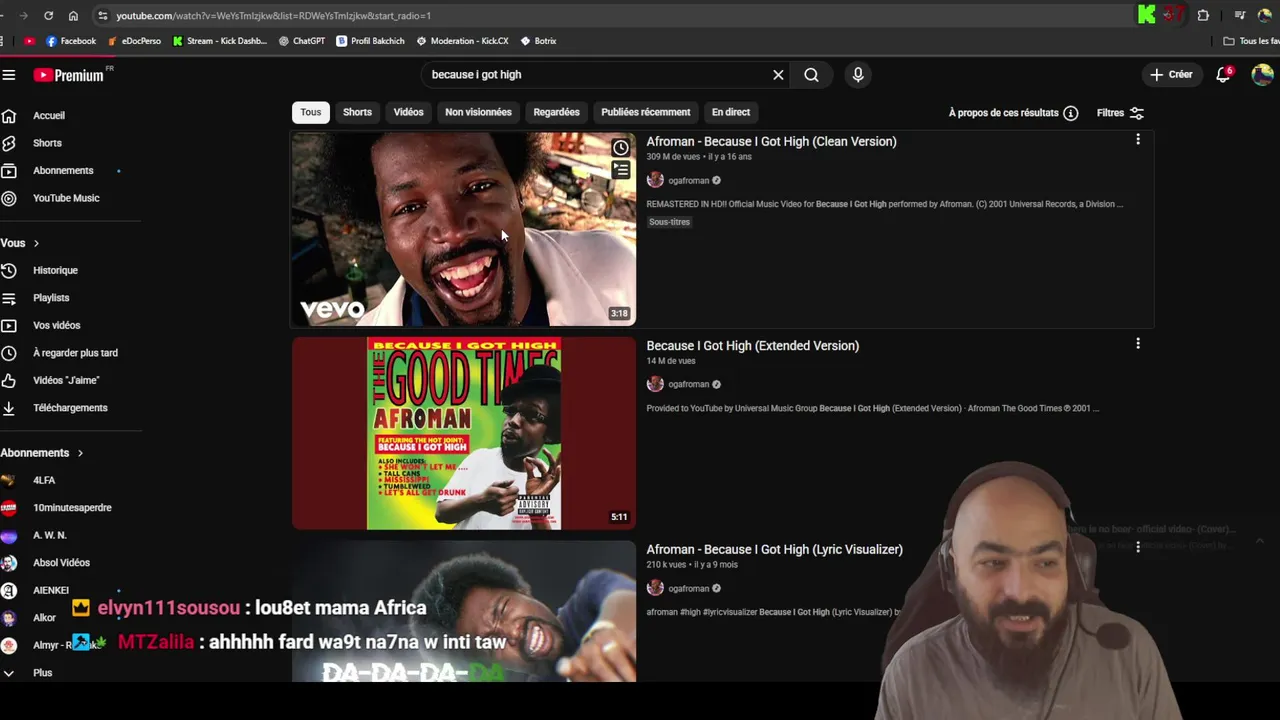Open the 4LFA subscription channel

[x=44, y=480]
